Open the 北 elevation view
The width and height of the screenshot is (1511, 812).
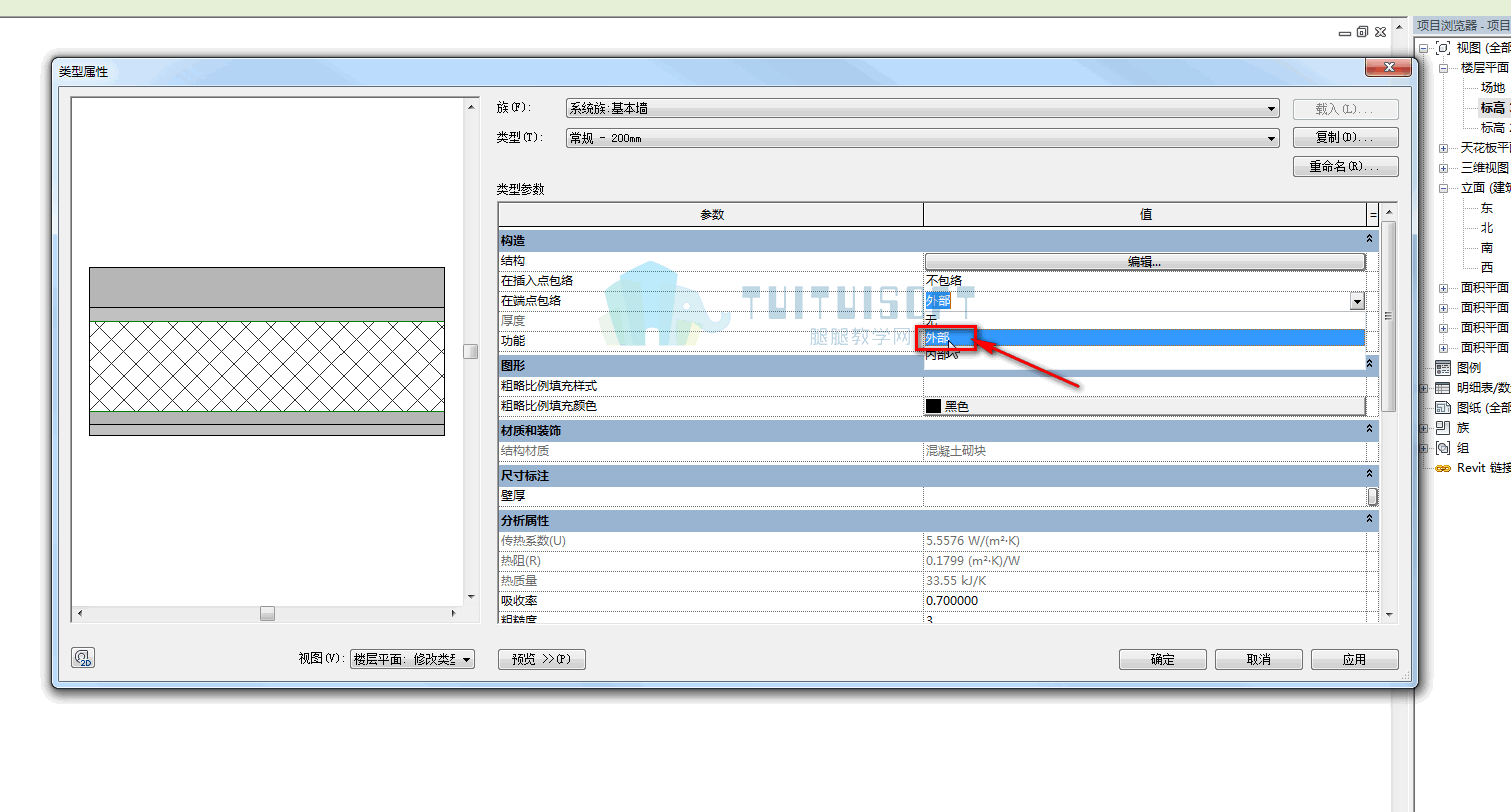(x=1487, y=228)
